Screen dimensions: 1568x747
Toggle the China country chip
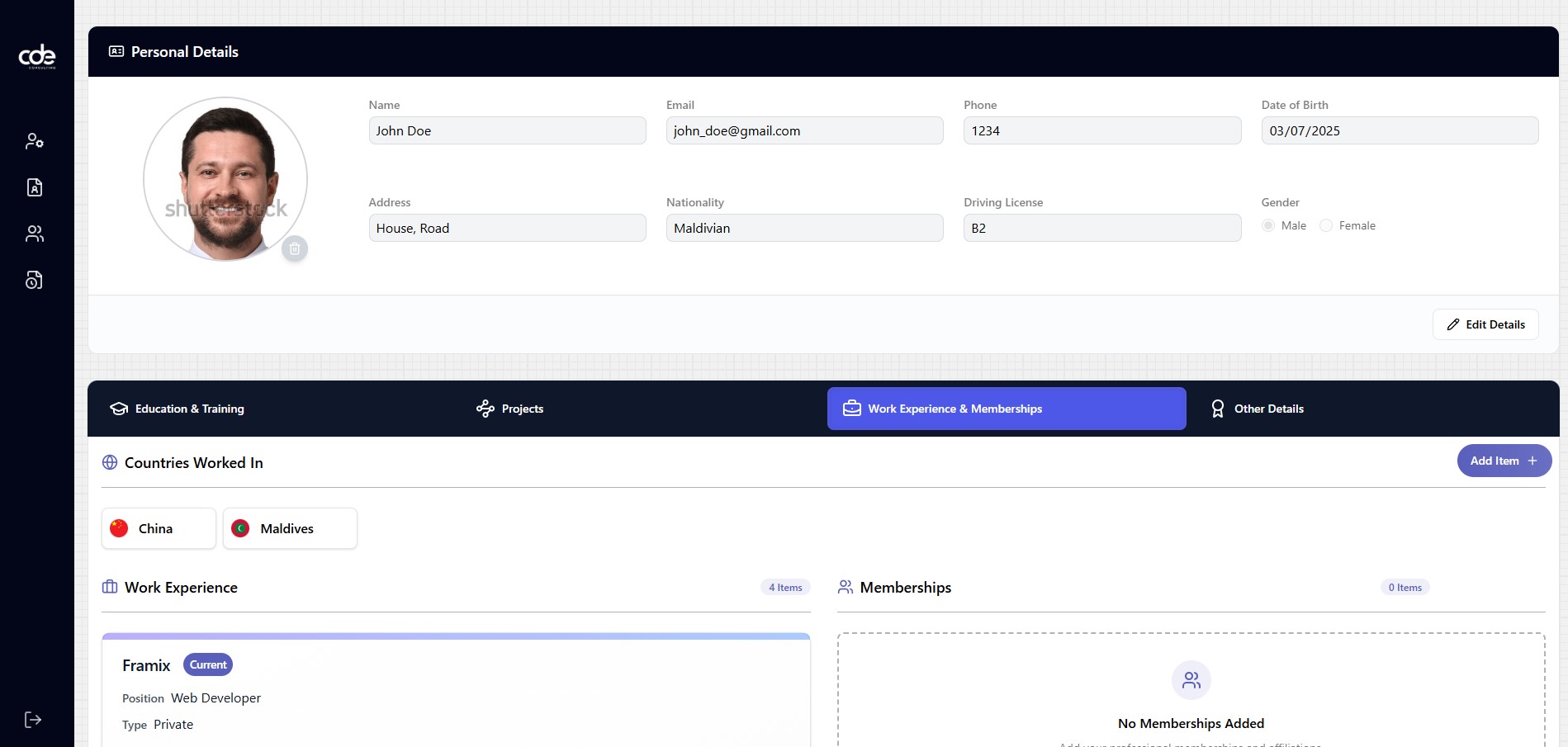(158, 528)
